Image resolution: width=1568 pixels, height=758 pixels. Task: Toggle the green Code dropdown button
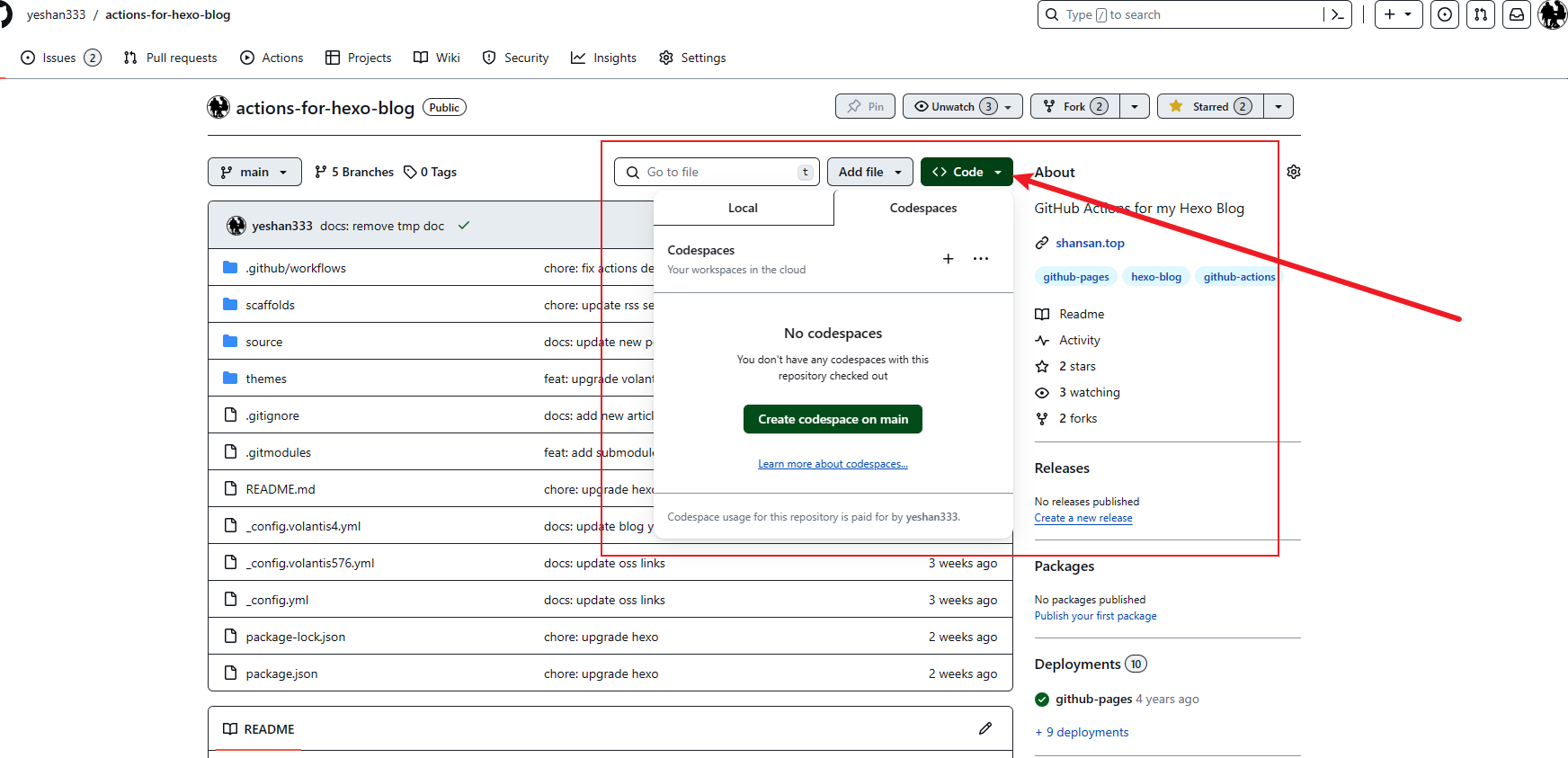[967, 172]
